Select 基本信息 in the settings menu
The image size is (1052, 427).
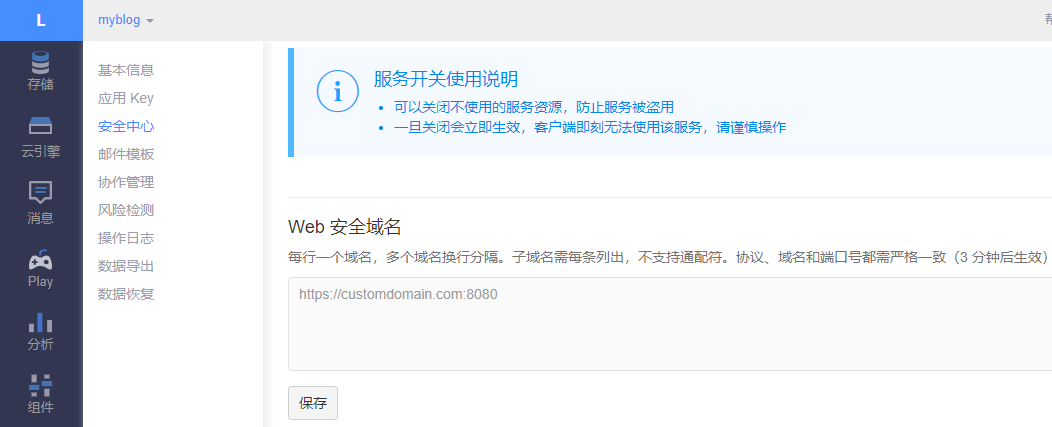click(x=126, y=70)
